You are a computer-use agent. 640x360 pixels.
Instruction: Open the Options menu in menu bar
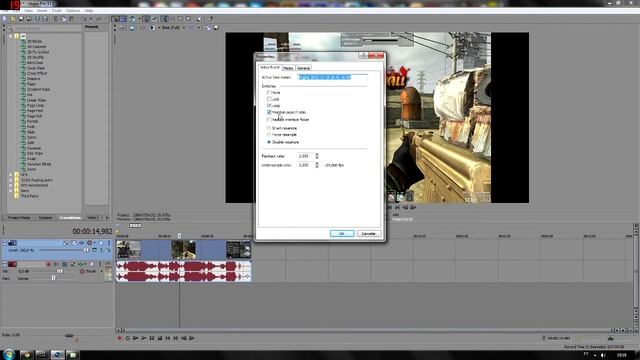[73, 11]
